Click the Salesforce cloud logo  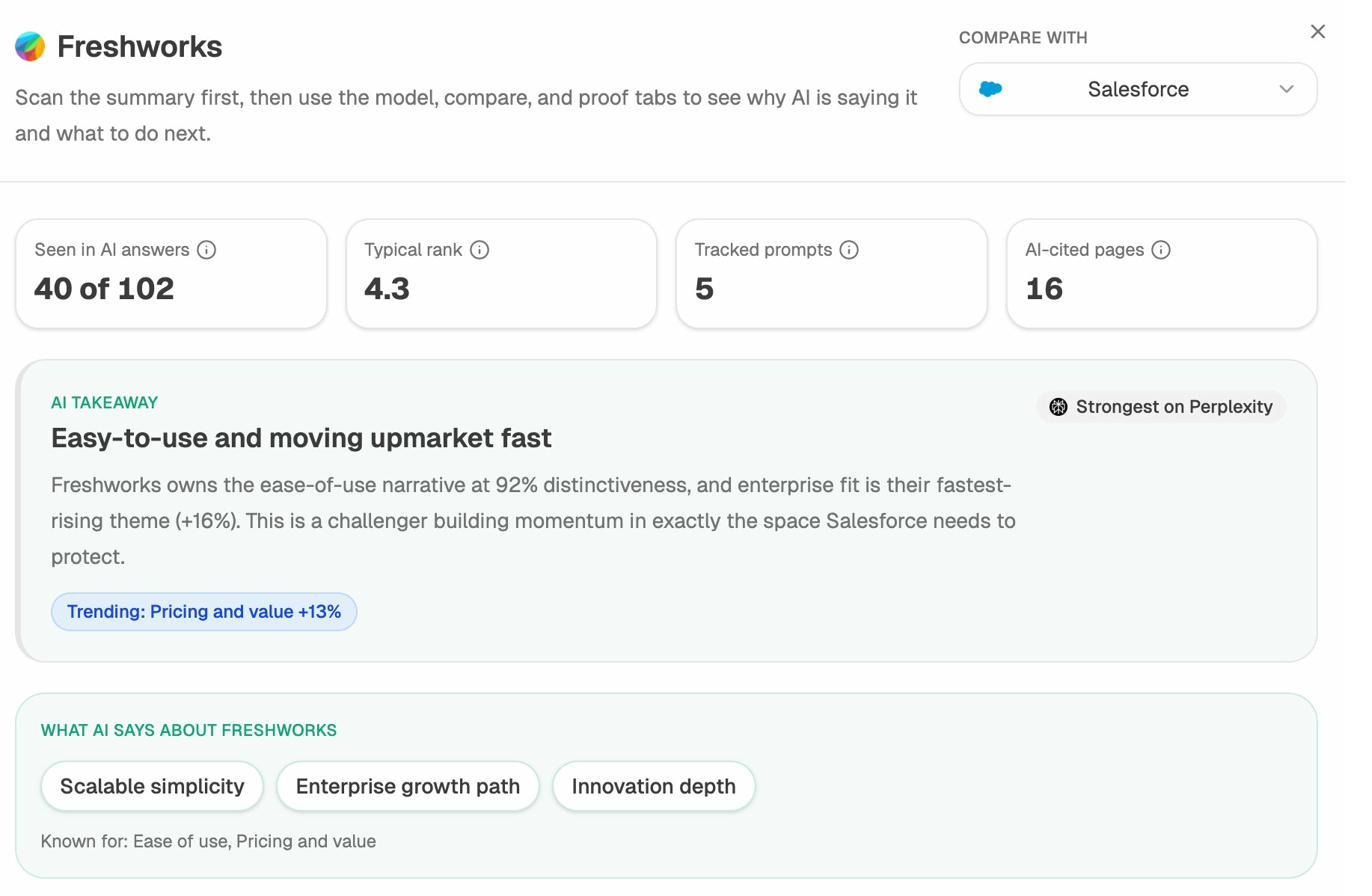pyautogui.click(x=991, y=88)
